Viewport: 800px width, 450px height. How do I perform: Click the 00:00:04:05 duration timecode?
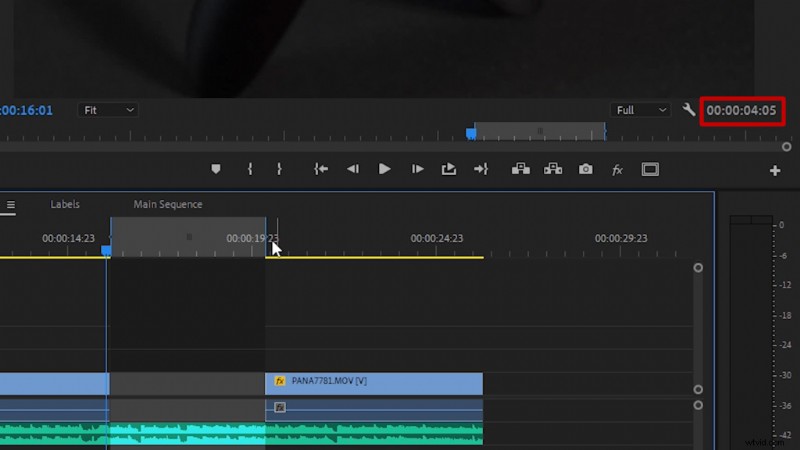click(741, 111)
